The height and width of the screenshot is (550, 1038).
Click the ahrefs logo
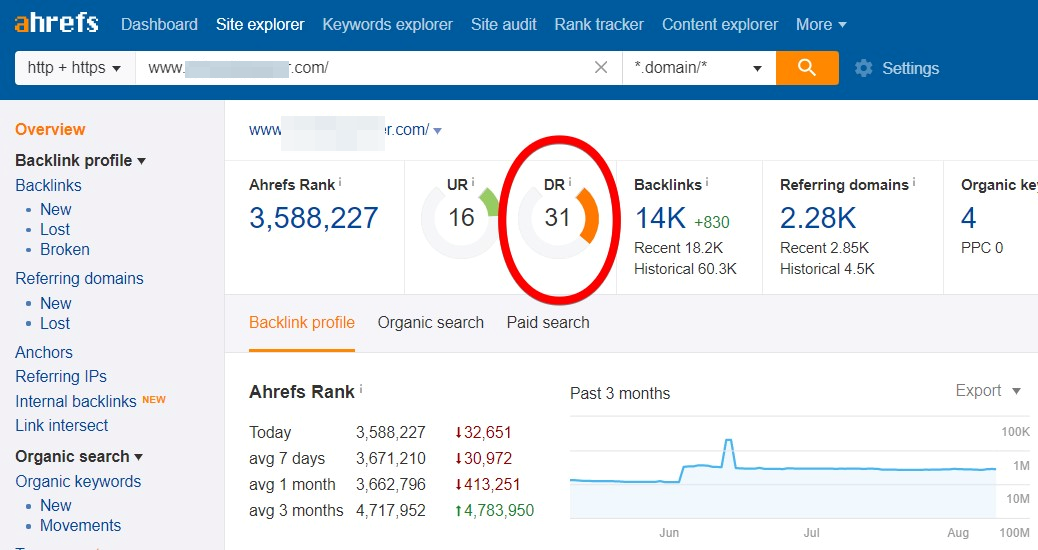(x=56, y=24)
